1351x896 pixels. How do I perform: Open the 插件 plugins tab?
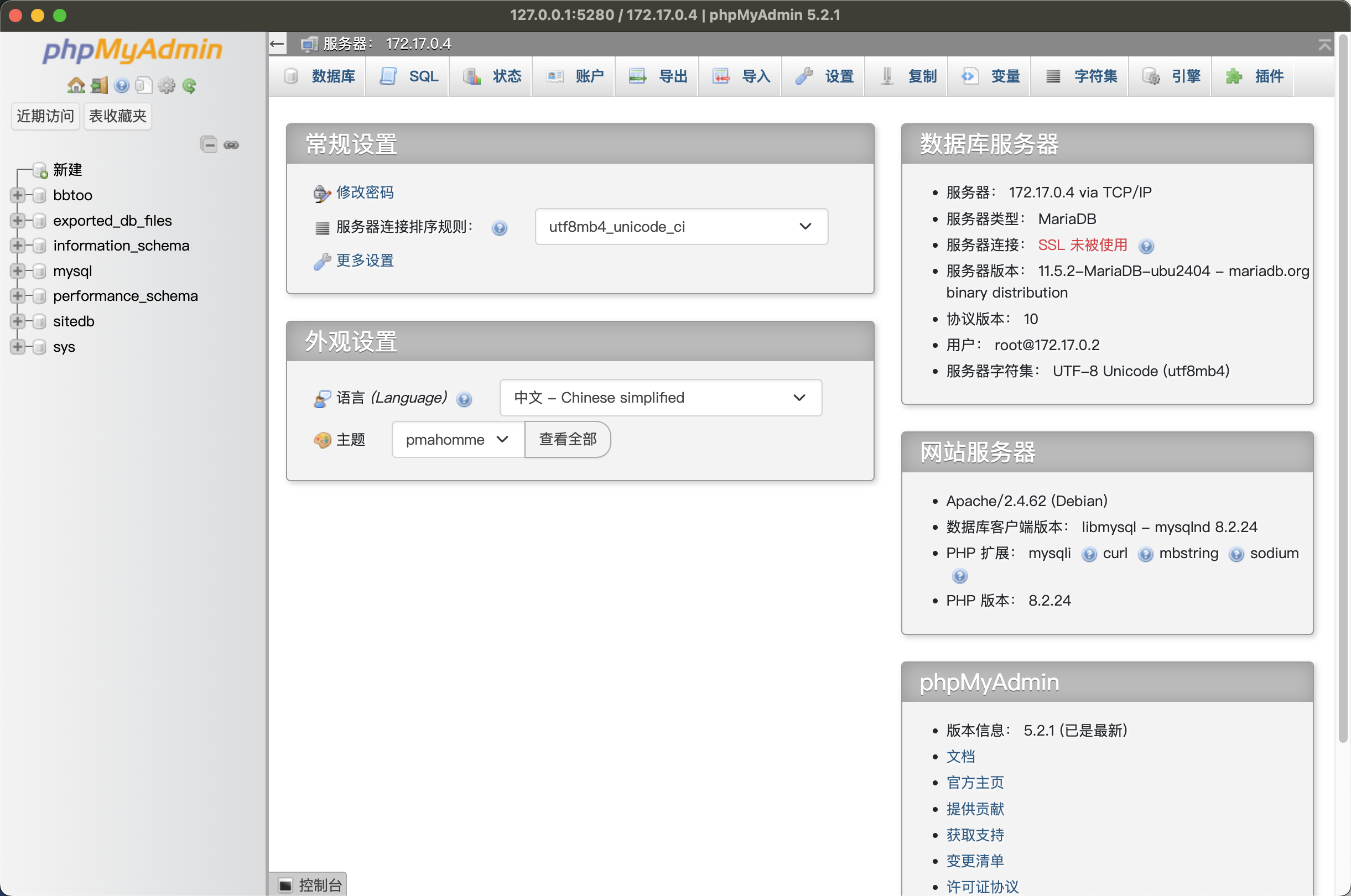coord(1254,76)
